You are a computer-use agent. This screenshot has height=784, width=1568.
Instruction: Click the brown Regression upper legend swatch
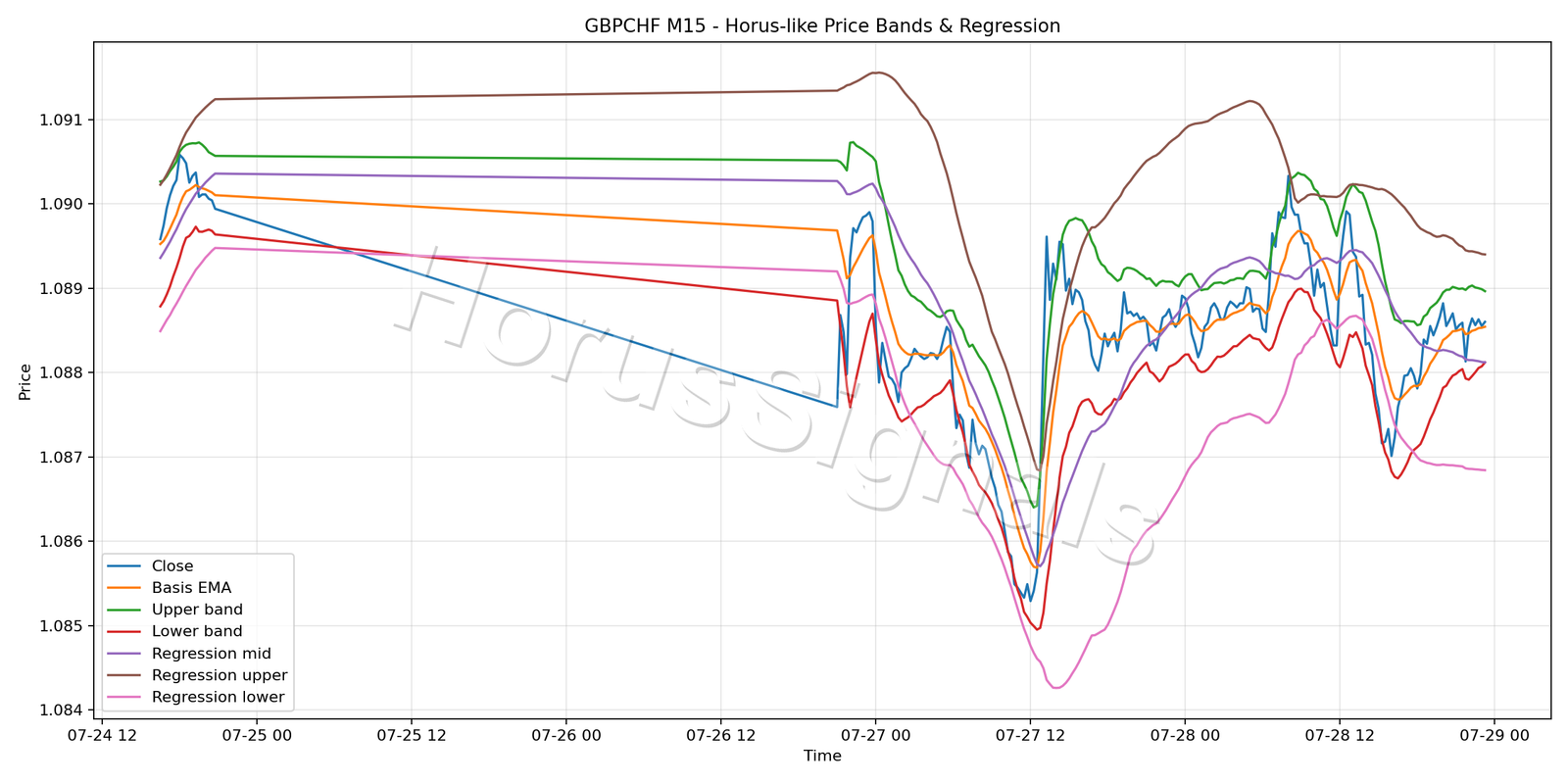[x=123, y=675]
